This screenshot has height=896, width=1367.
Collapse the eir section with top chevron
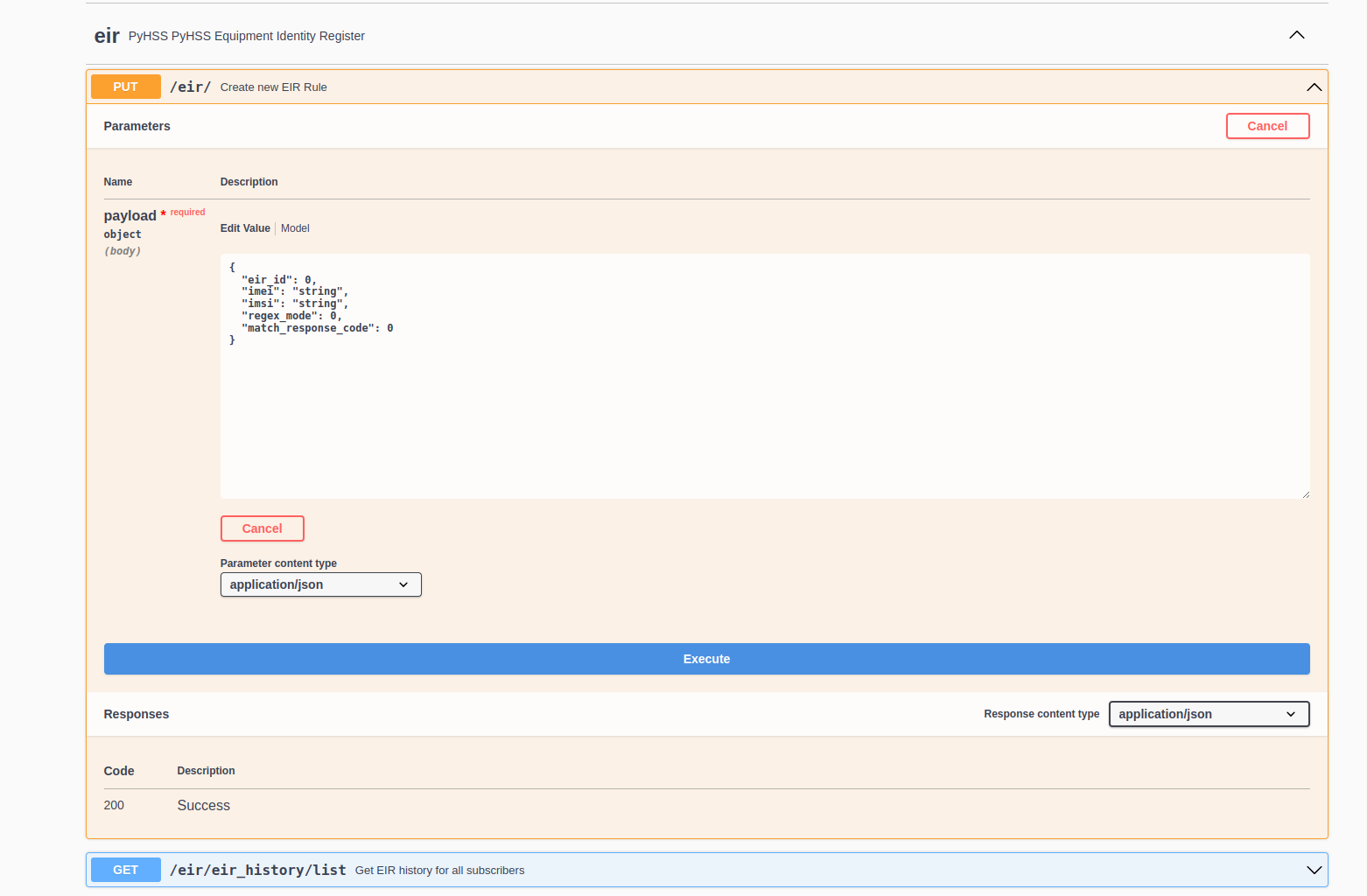(x=1296, y=35)
